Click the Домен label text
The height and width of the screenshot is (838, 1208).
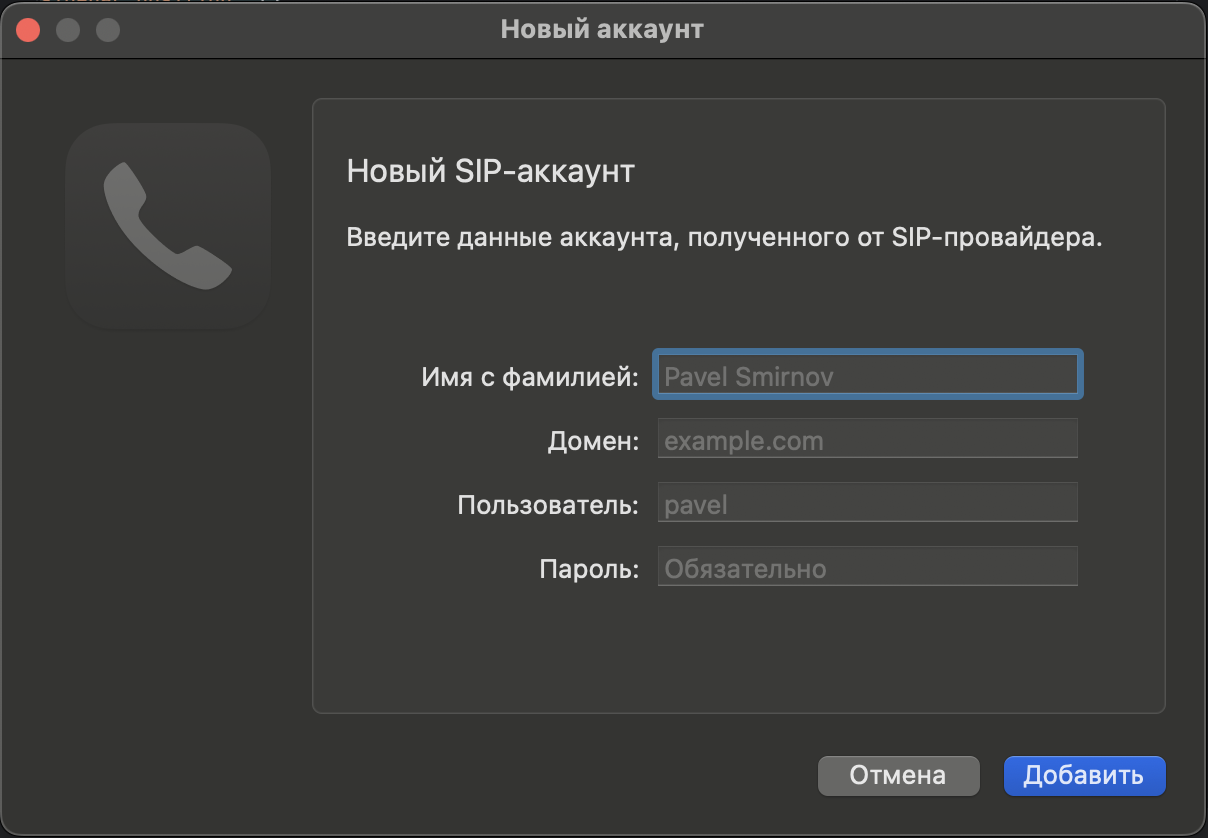(593, 441)
